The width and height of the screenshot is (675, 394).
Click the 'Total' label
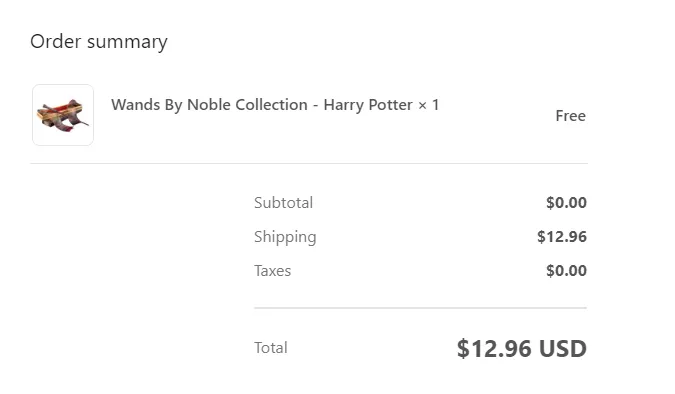270,348
